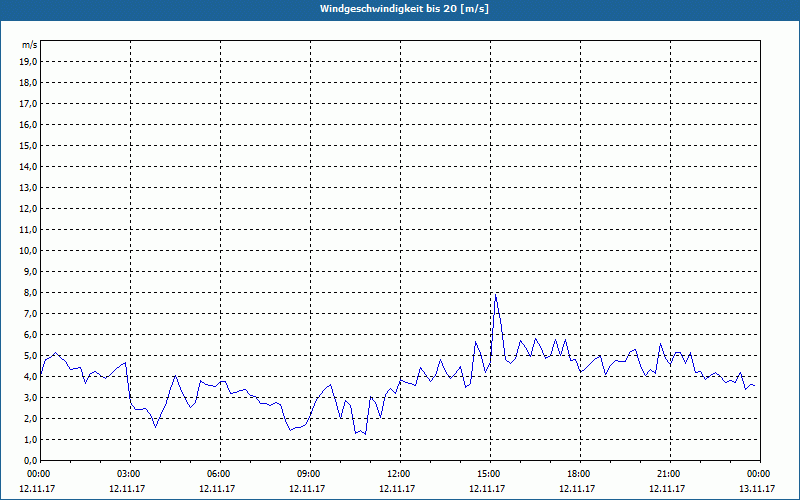
Task: Click the 5,0 y-axis label
Action: click(x=30, y=356)
